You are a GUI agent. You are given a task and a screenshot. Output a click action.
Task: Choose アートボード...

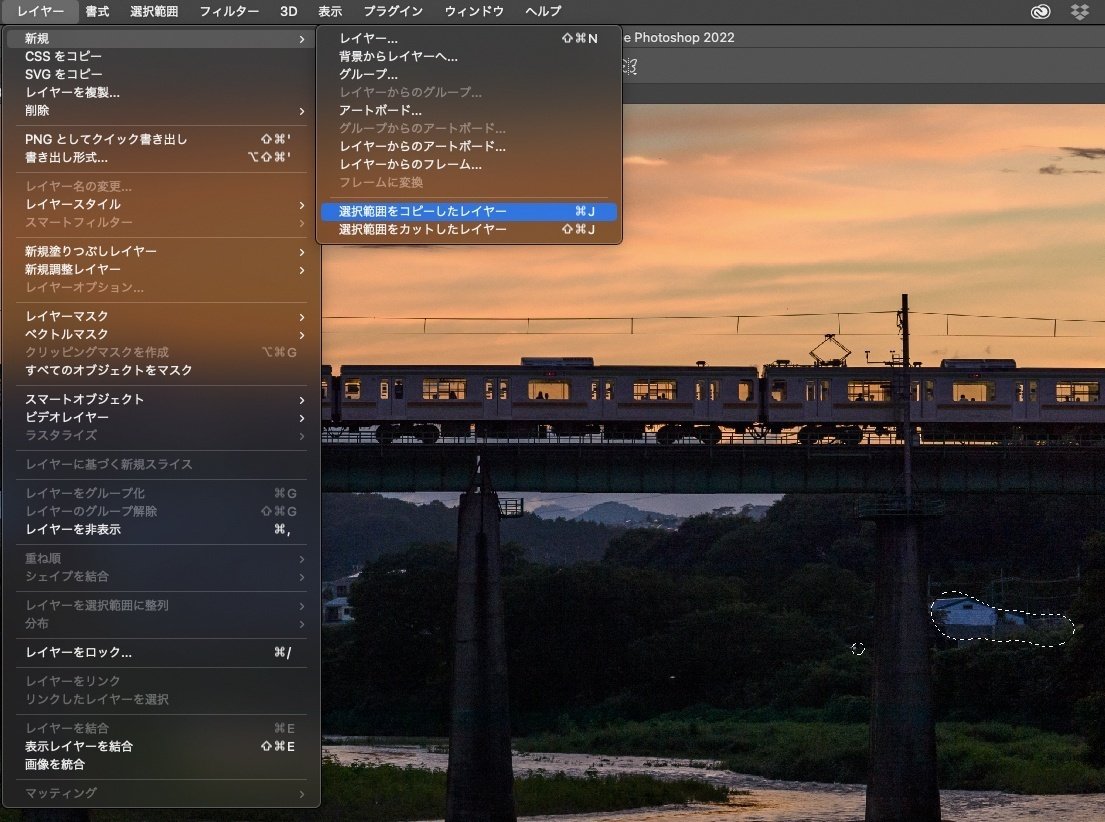coord(469,111)
